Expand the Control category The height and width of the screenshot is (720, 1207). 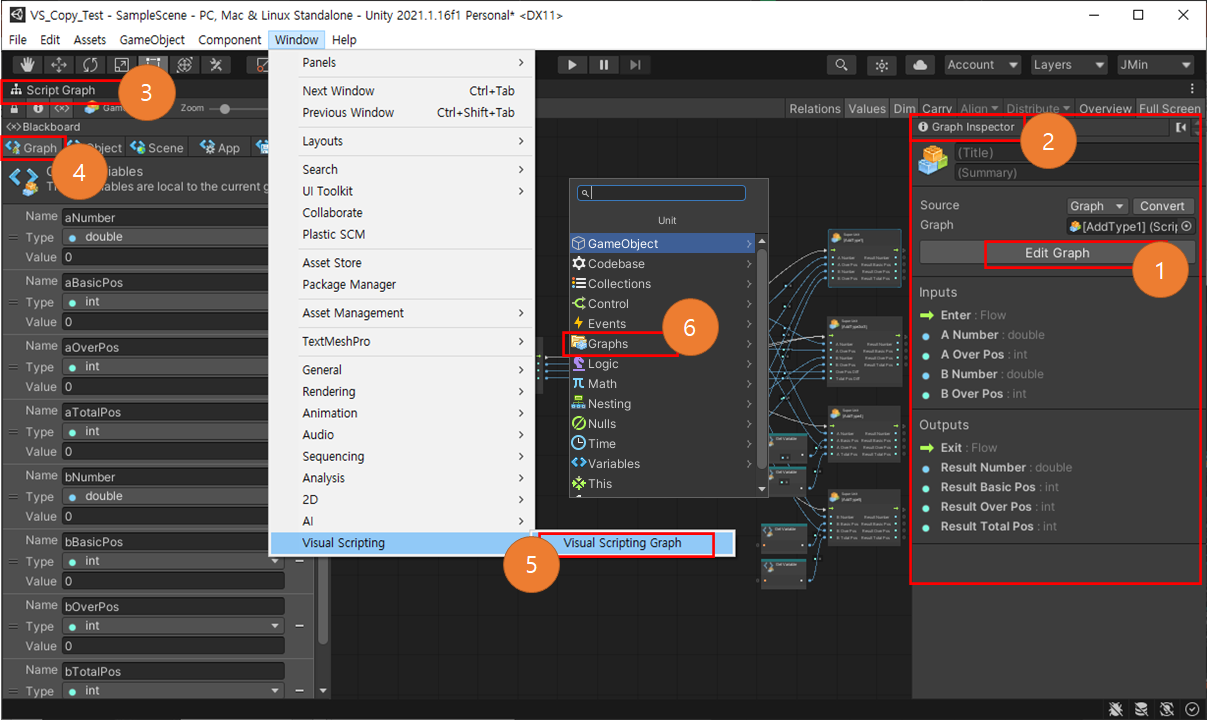pos(662,304)
